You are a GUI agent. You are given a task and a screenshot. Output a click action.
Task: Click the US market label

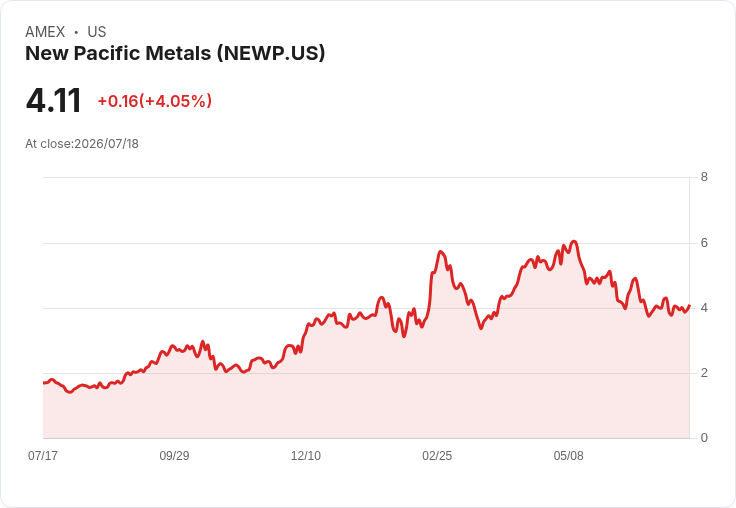pyautogui.click(x=97, y=32)
